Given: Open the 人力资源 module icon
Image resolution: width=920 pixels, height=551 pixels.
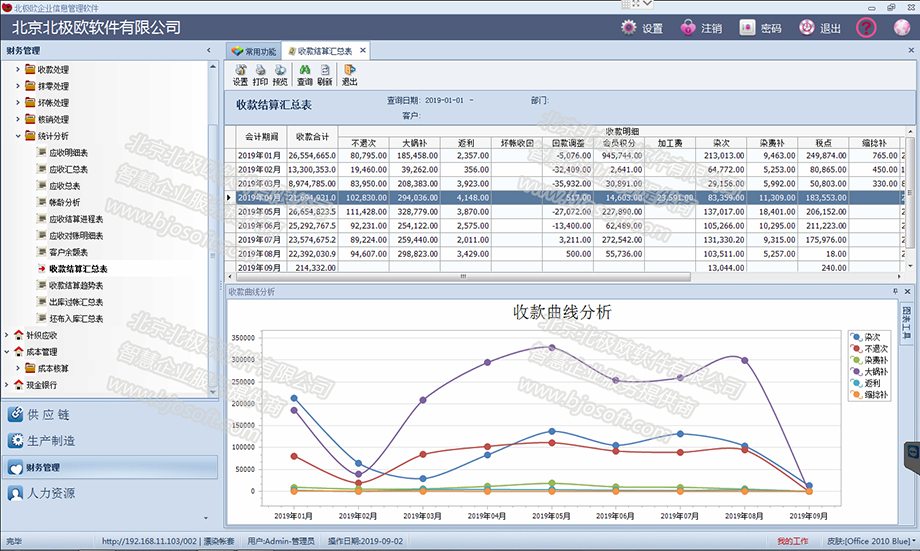Looking at the screenshot, I should [x=15, y=493].
